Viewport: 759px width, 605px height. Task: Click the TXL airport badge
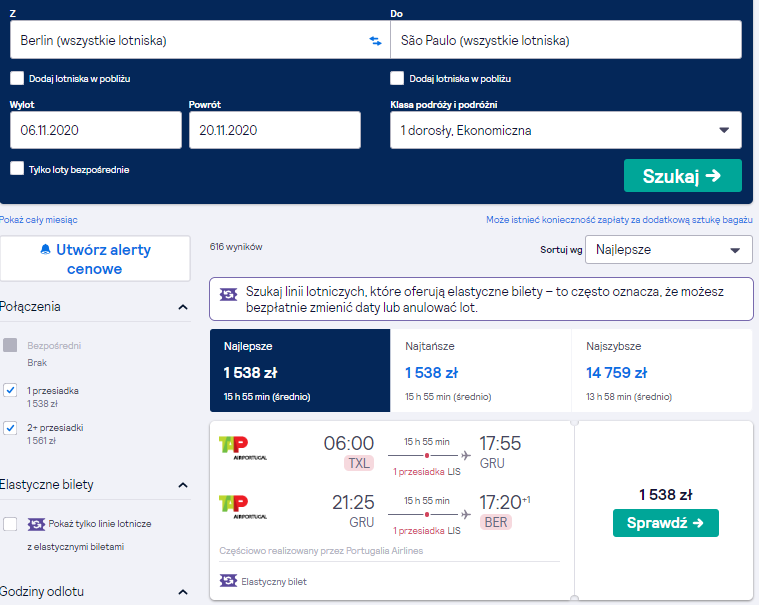pyautogui.click(x=359, y=463)
